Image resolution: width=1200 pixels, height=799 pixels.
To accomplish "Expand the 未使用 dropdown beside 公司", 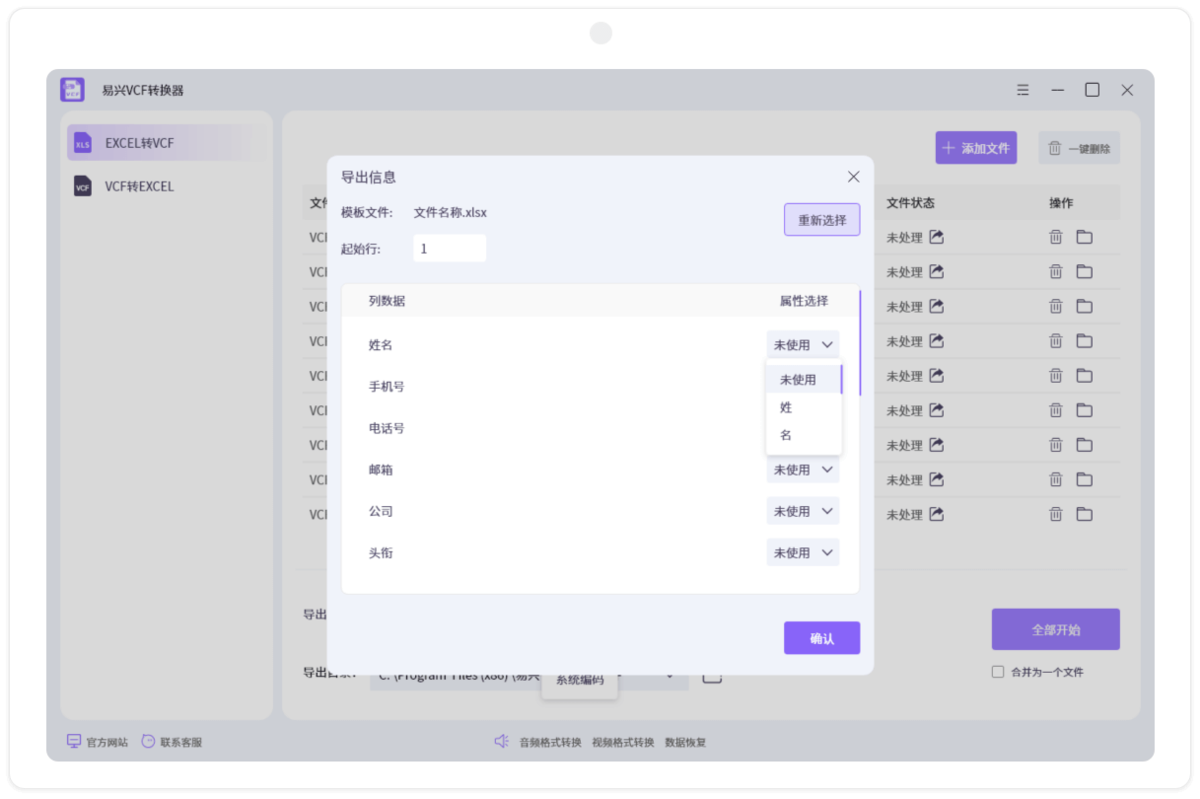I will [802, 510].
